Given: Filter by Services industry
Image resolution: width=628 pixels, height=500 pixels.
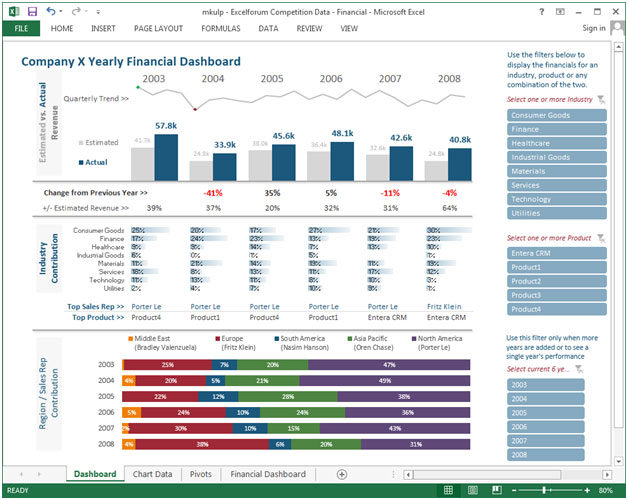Looking at the screenshot, I should pyautogui.click(x=557, y=185).
